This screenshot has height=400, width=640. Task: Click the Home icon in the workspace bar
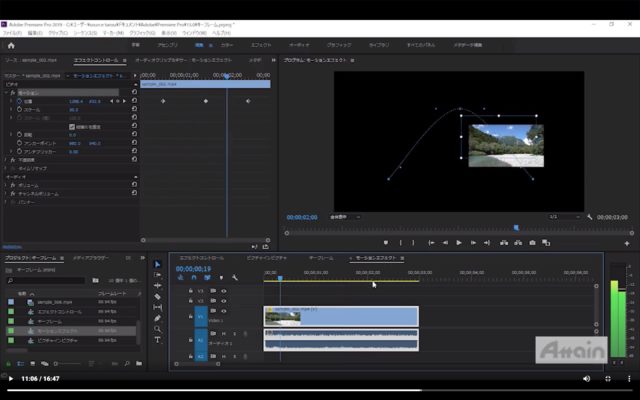click(11, 45)
